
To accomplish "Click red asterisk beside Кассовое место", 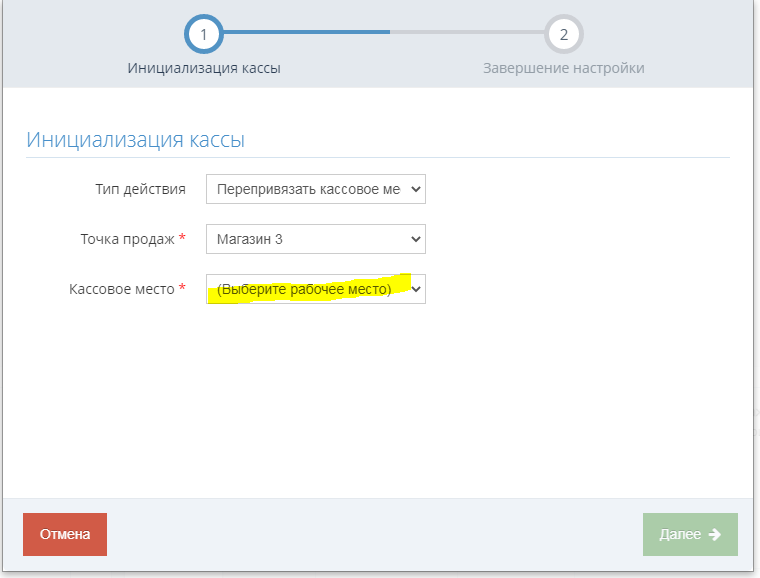I will coord(182,287).
